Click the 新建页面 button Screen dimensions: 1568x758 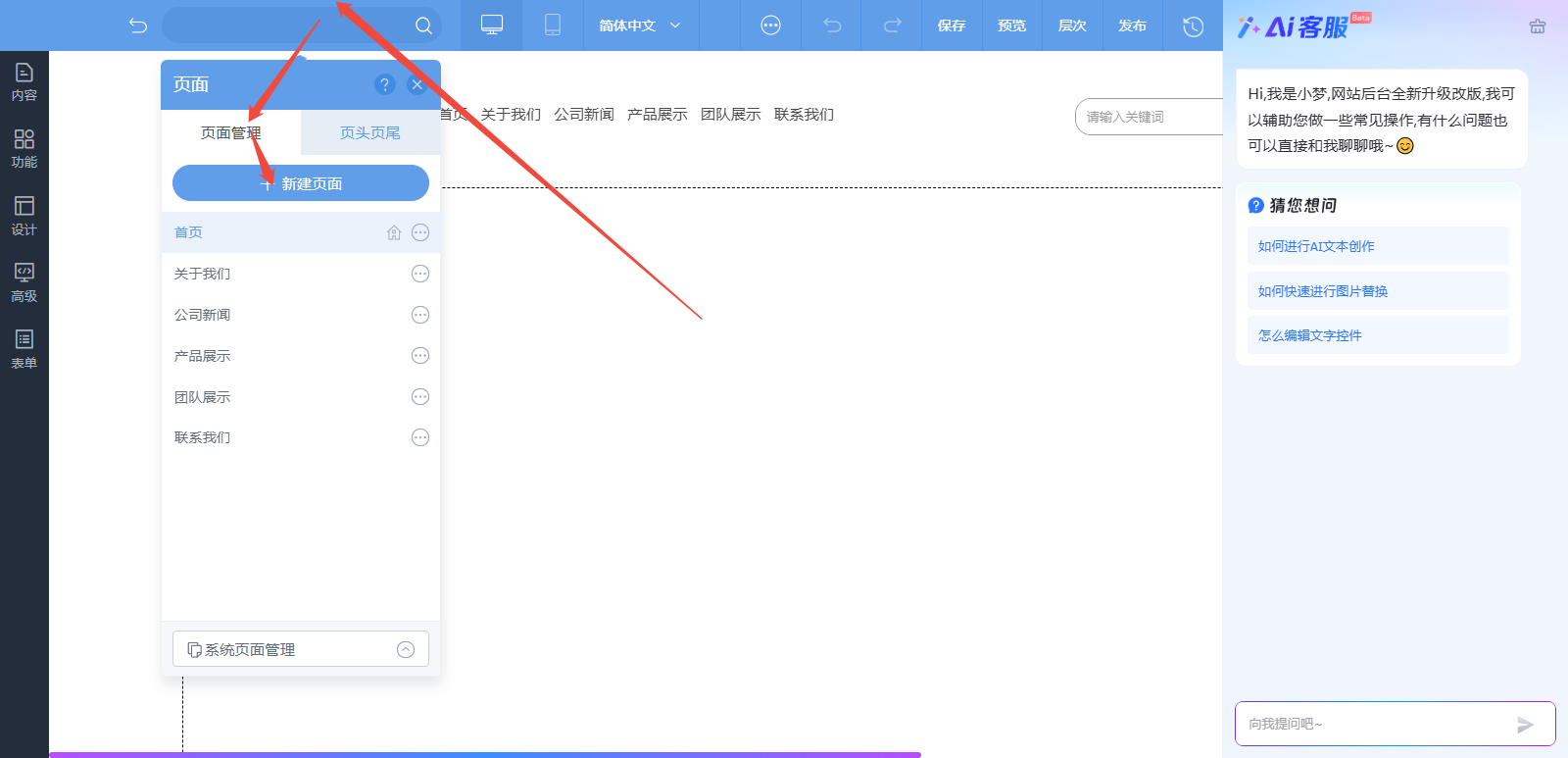tap(301, 183)
